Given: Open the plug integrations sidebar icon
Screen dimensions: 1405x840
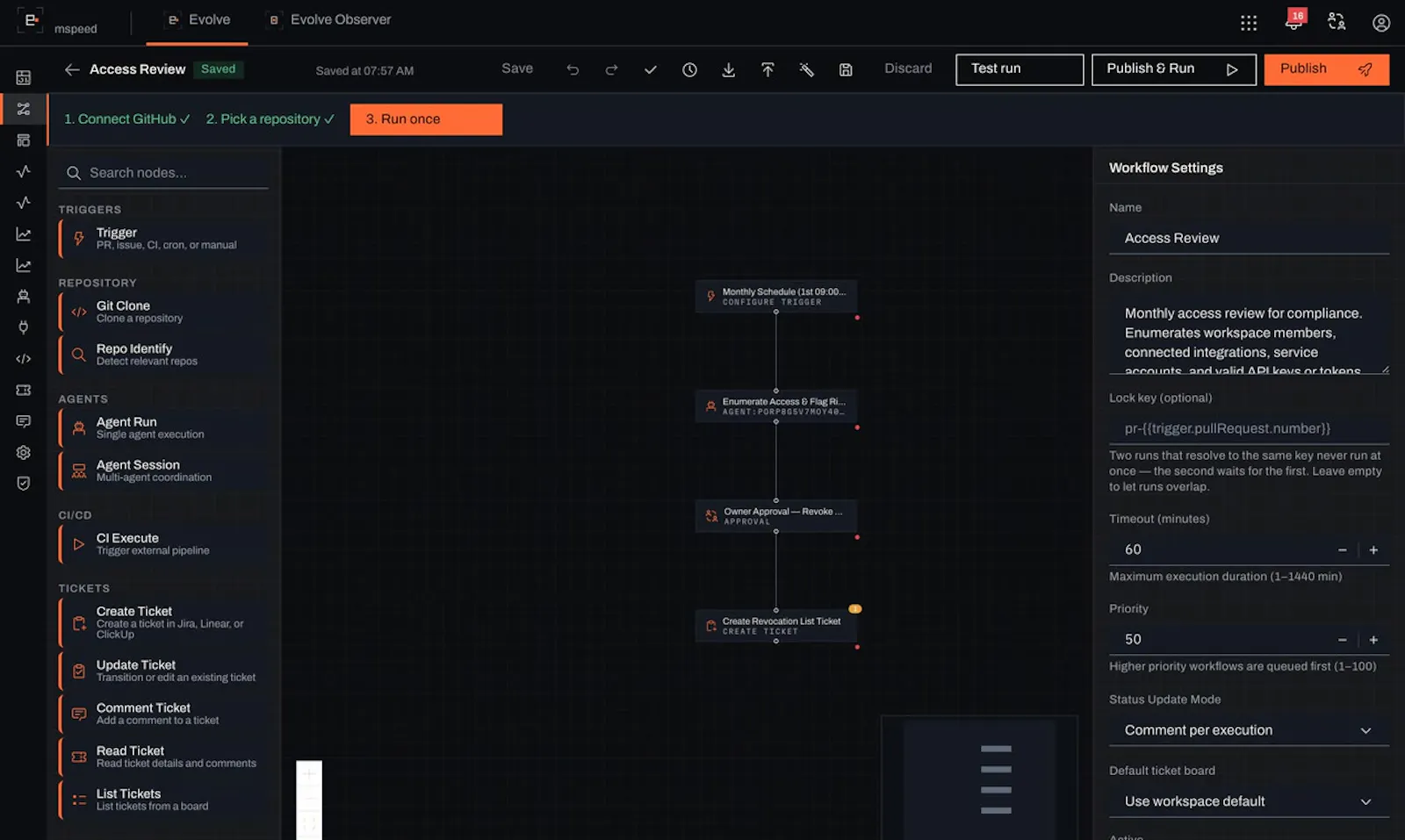Looking at the screenshot, I should pyautogui.click(x=24, y=327).
